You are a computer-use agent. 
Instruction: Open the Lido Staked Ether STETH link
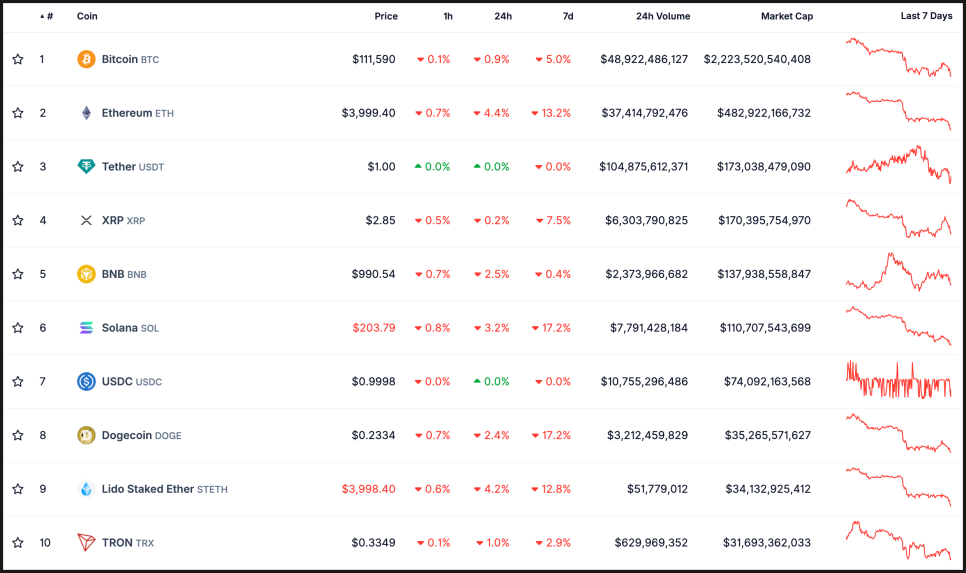click(164, 489)
